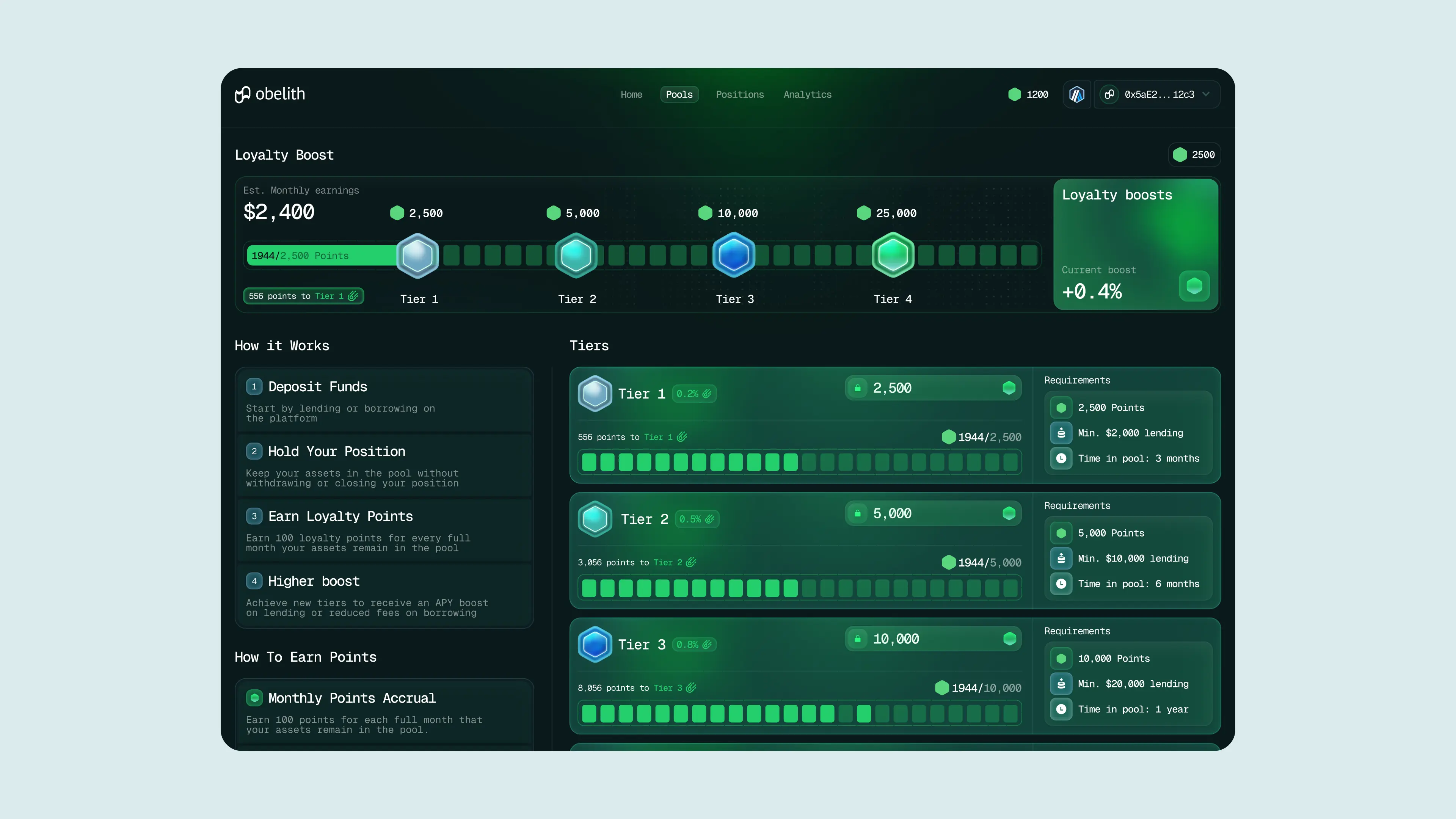Click the Tier 3 gem in Tiers list
The width and height of the screenshot is (1456, 819).
[x=595, y=644]
